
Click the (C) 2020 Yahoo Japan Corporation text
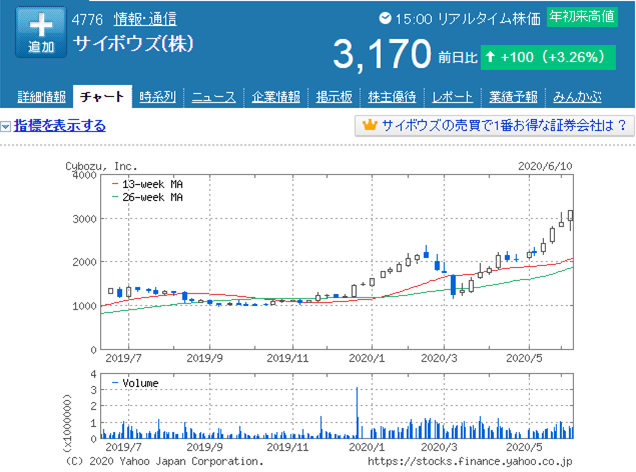pyautogui.click(x=164, y=461)
